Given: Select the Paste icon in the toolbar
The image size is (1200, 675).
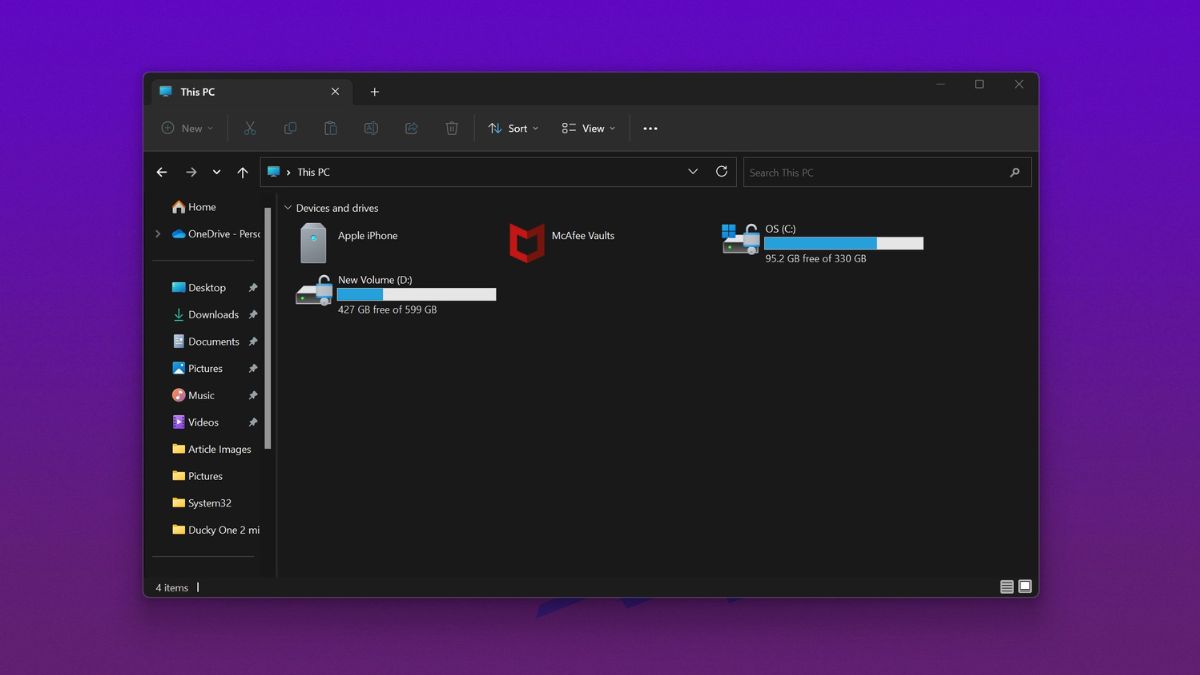Looking at the screenshot, I should (x=330, y=128).
